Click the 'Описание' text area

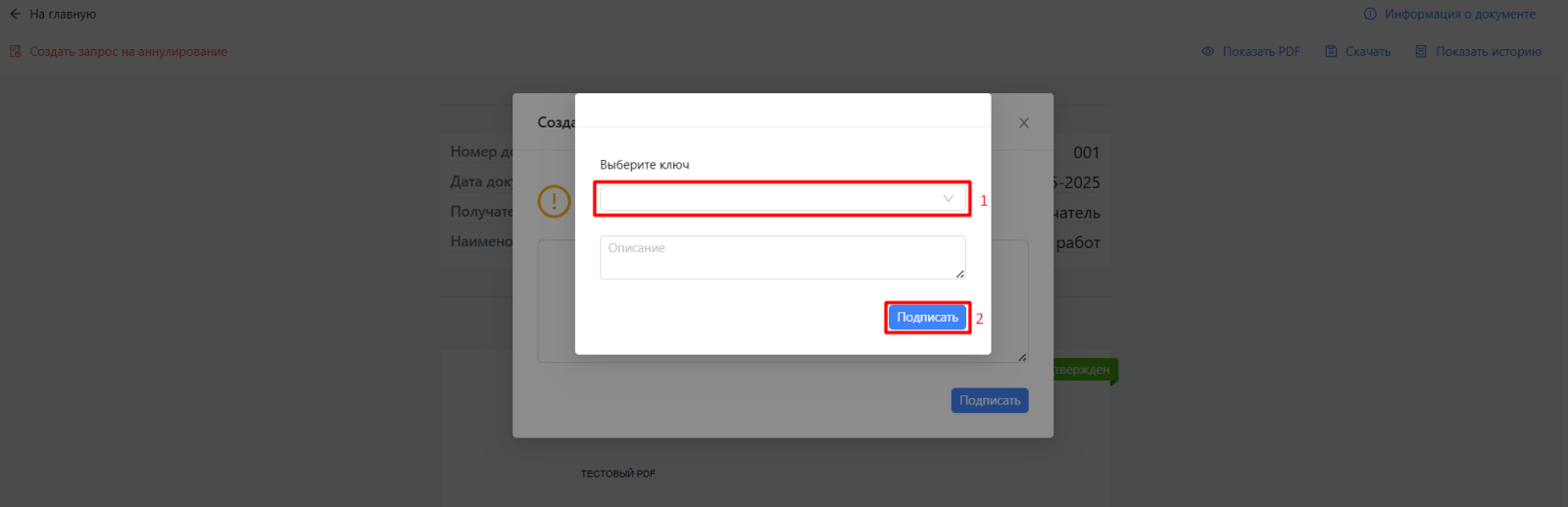[x=782, y=258]
